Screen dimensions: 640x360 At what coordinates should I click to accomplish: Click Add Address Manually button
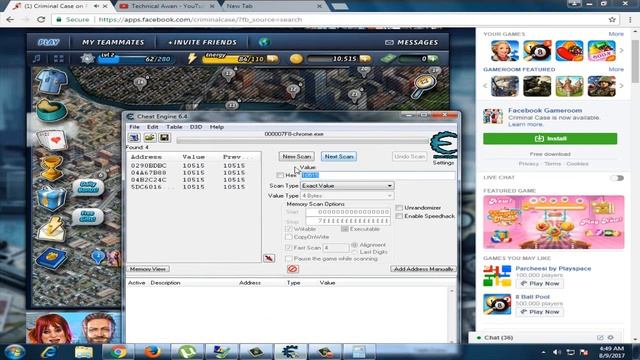coord(423,269)
